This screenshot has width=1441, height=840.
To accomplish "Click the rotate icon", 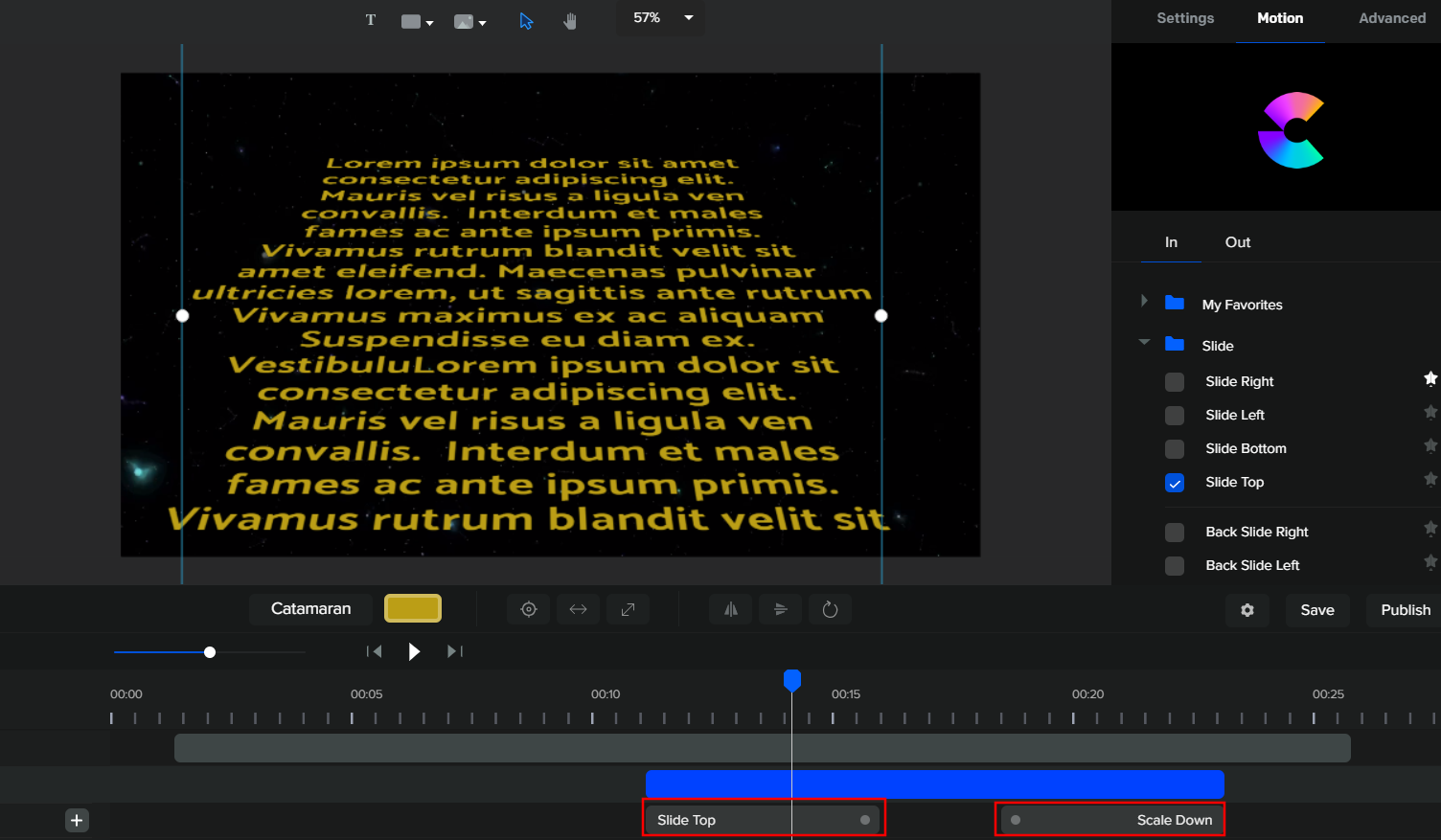I will pos(831,609).
